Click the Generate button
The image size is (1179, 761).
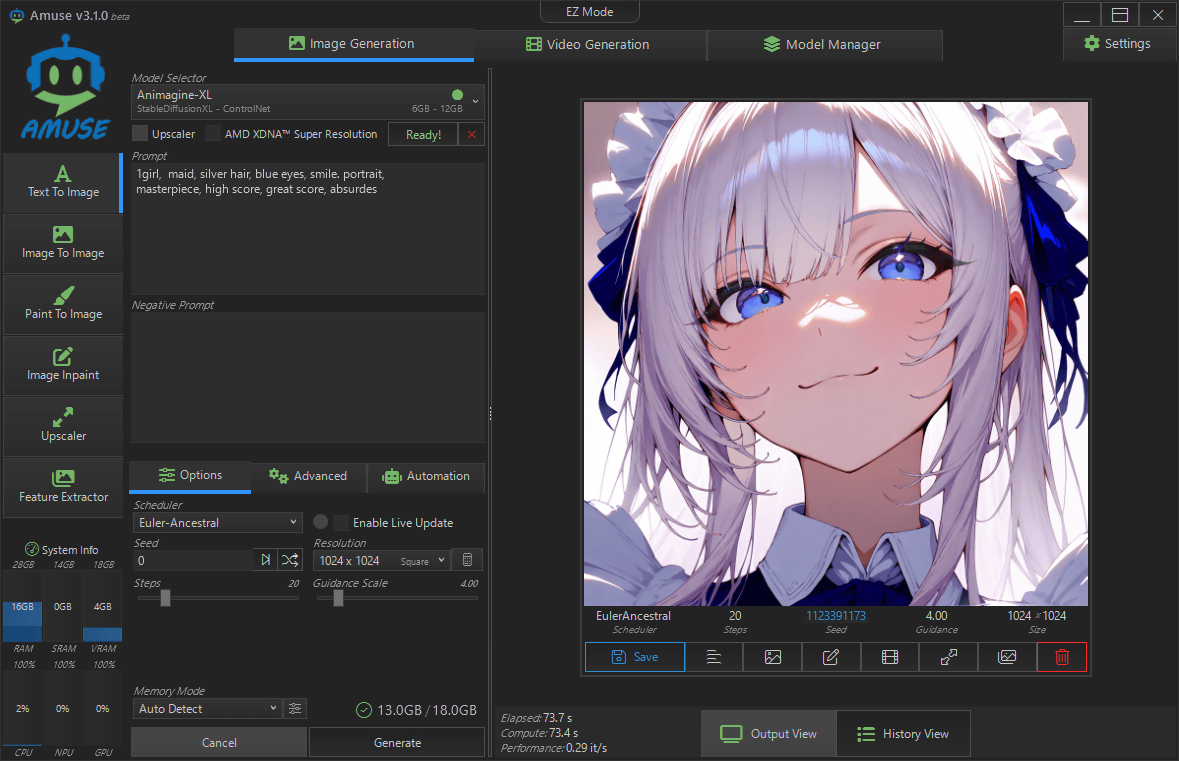[397, 742]
